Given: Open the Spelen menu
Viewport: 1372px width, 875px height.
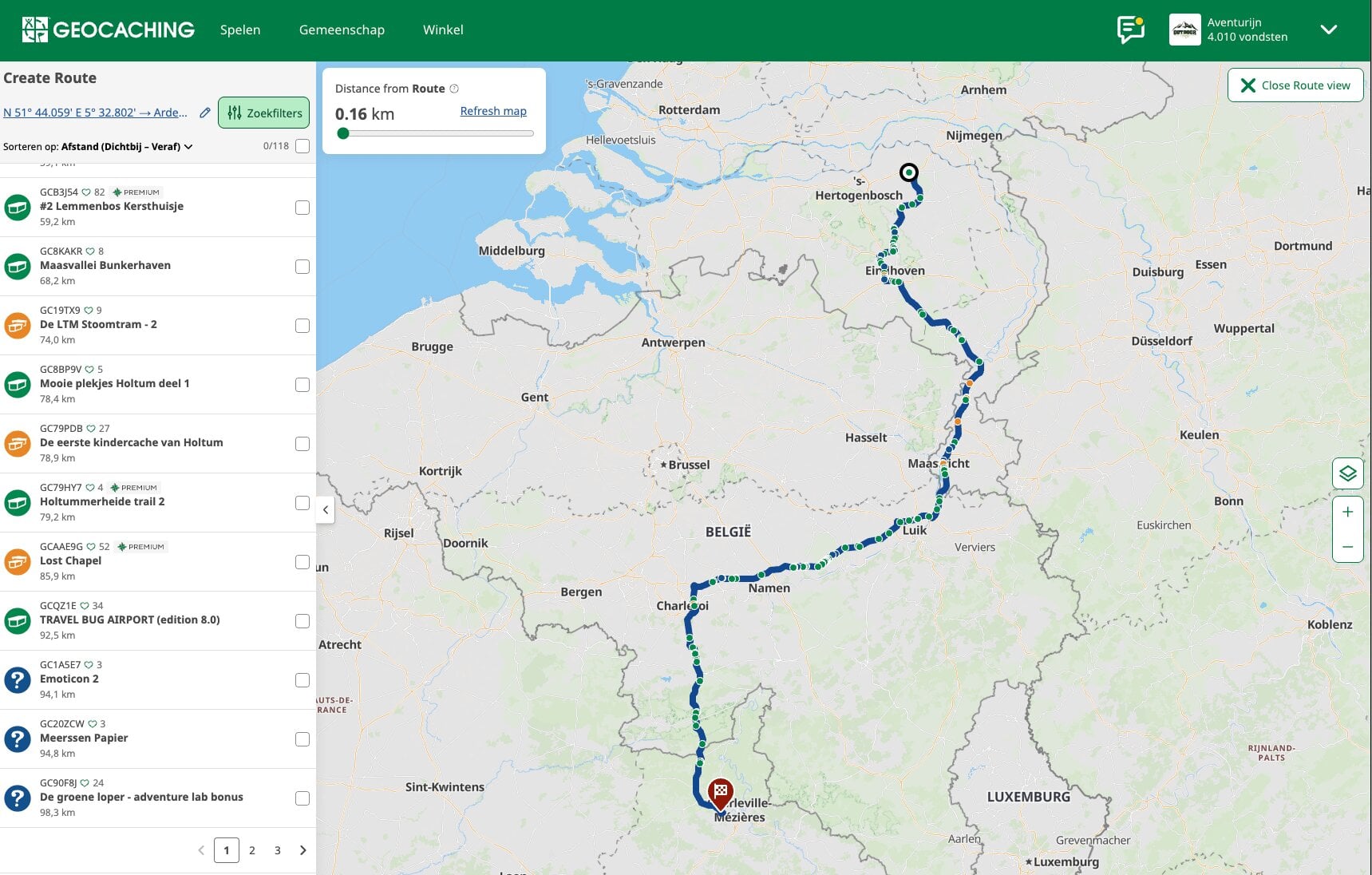Looking at the screenshot, I should (240, 30).
